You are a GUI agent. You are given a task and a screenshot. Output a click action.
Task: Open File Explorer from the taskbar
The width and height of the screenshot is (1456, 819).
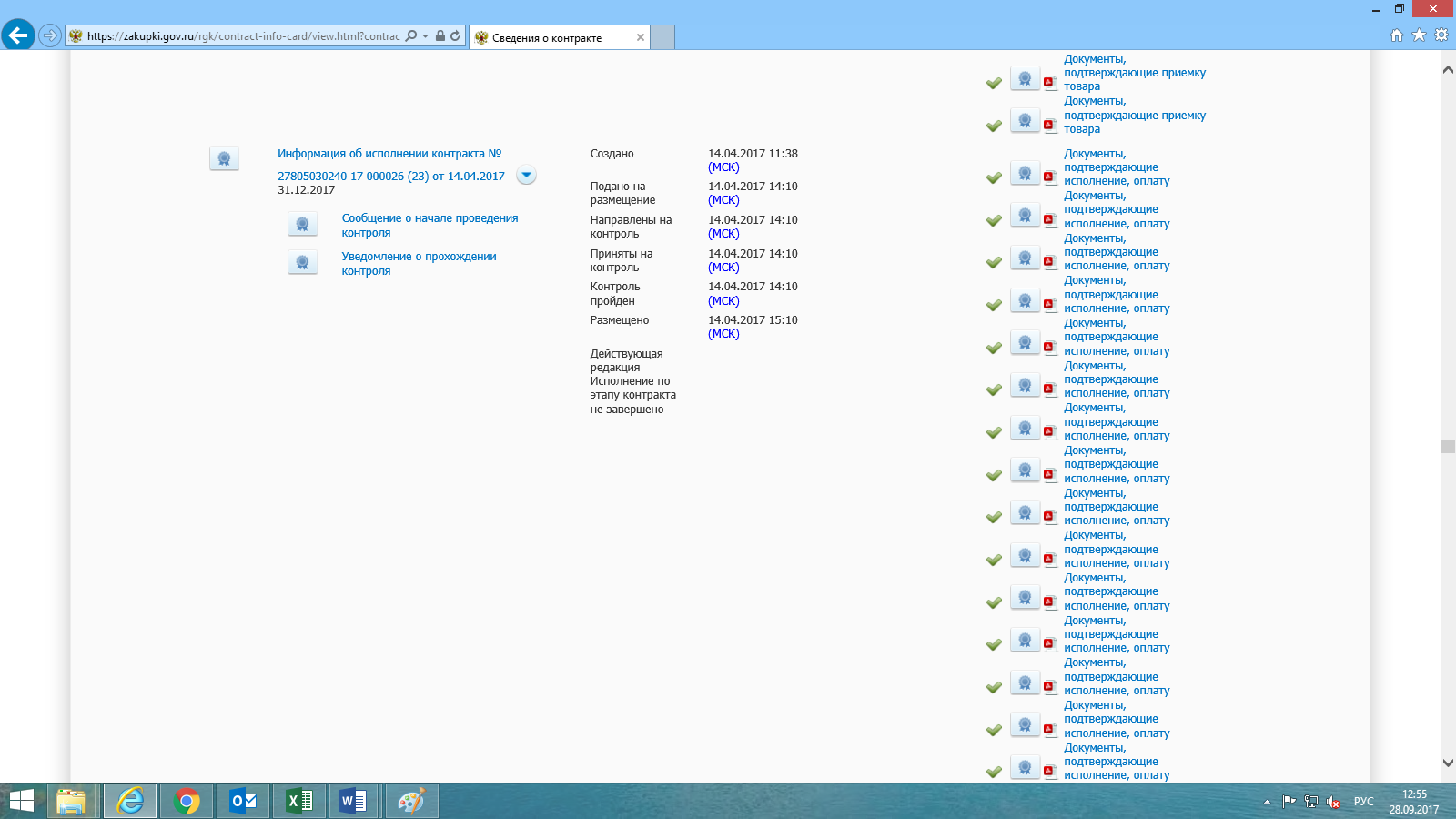point(71,801)
